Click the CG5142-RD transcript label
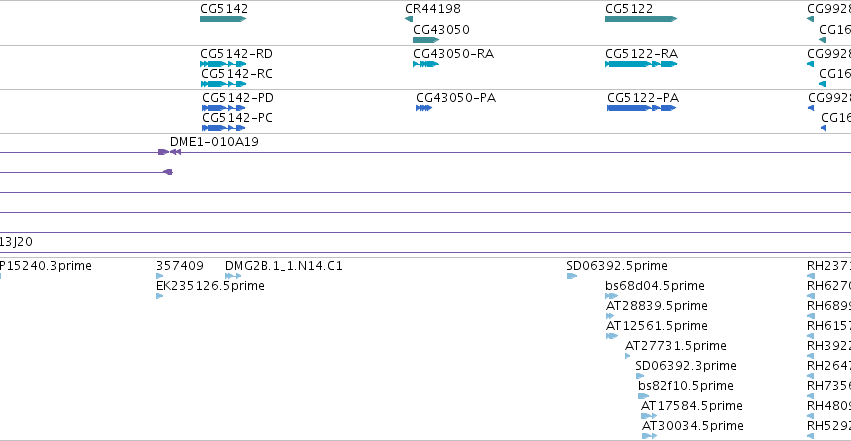Viewport: 851px width, 441px height. (237, 54)
